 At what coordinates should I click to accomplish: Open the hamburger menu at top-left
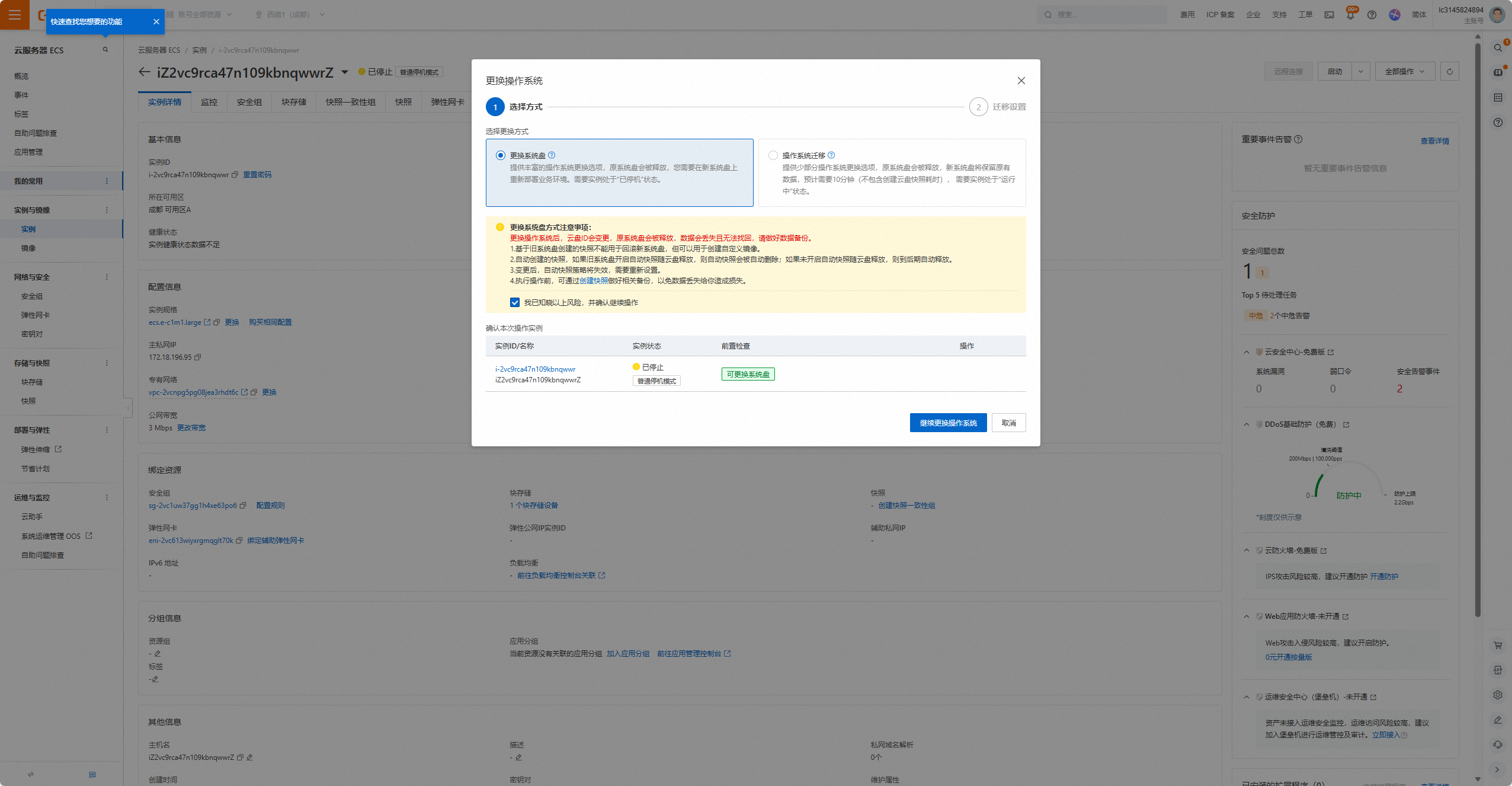coord(14,15)
